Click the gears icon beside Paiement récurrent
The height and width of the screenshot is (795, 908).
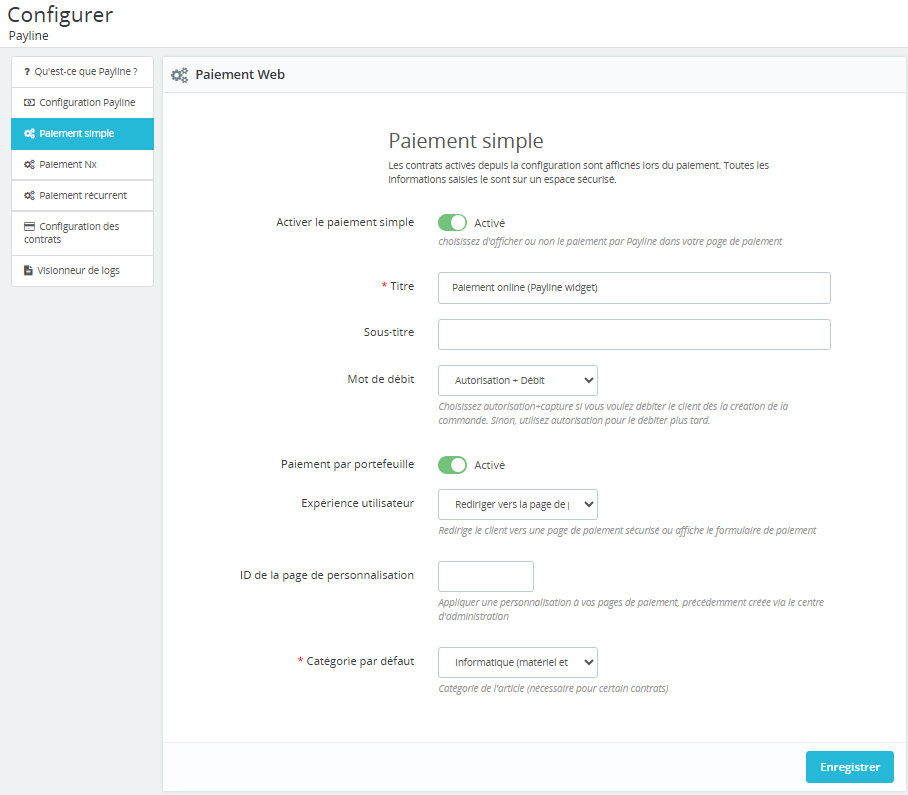(30, 196)
